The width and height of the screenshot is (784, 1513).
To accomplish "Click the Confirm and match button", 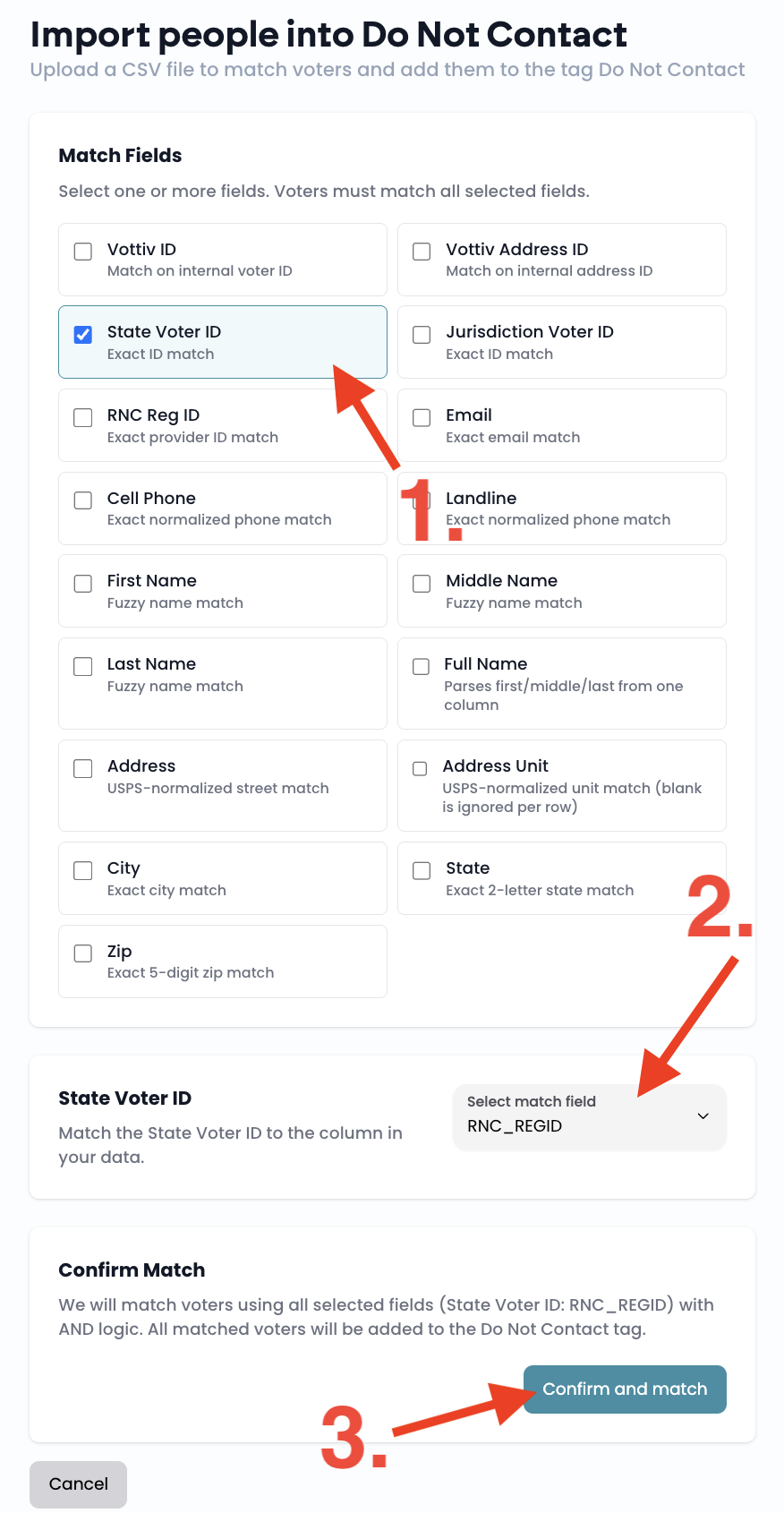I will [625, 1389].
